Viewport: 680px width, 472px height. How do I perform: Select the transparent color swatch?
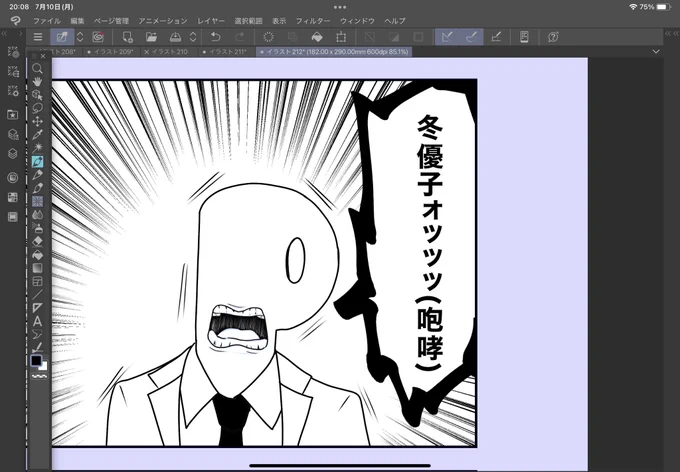[39, 376]
